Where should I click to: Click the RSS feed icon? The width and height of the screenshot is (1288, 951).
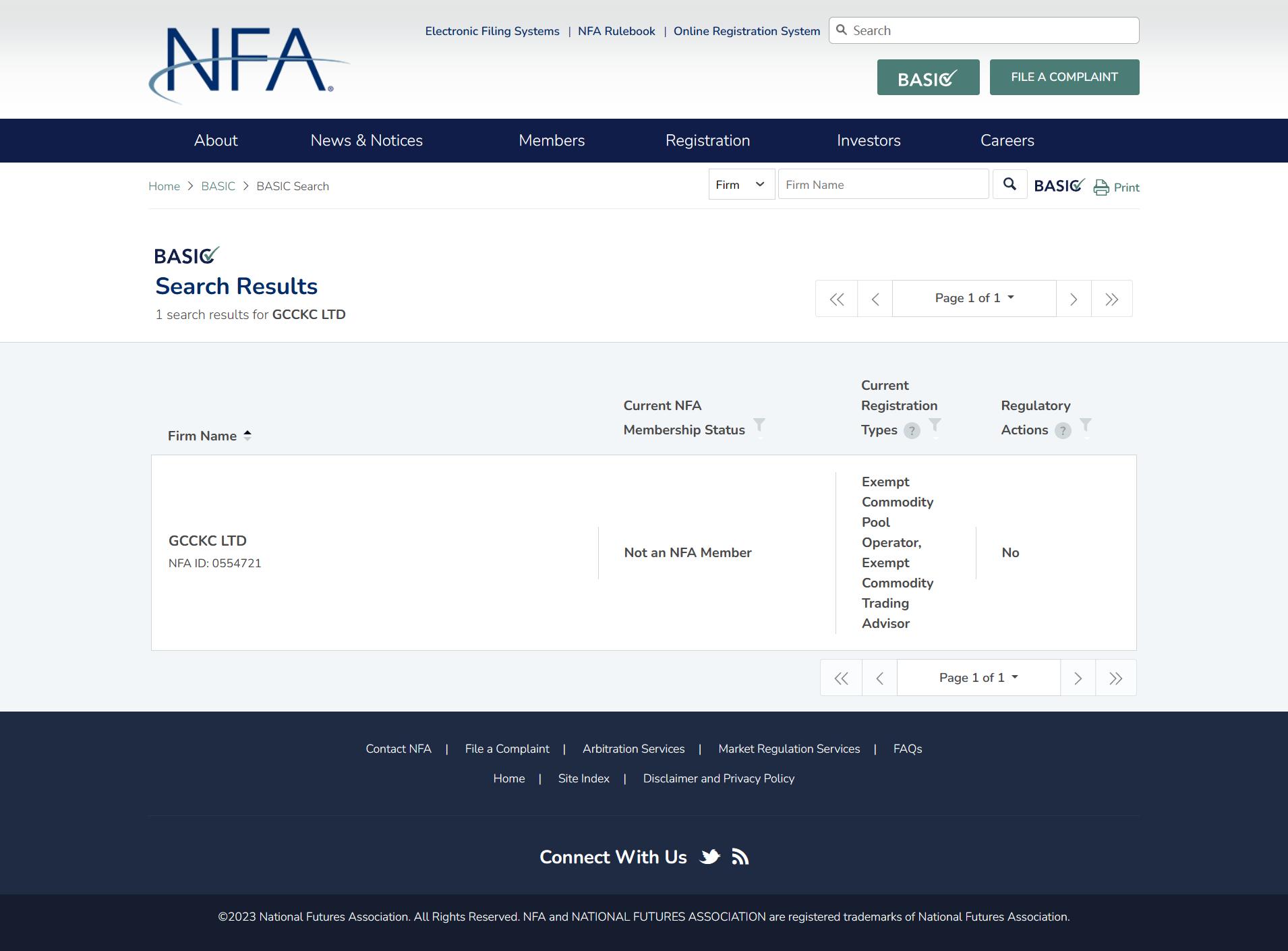pyautogui.click(x=740, y=857)
